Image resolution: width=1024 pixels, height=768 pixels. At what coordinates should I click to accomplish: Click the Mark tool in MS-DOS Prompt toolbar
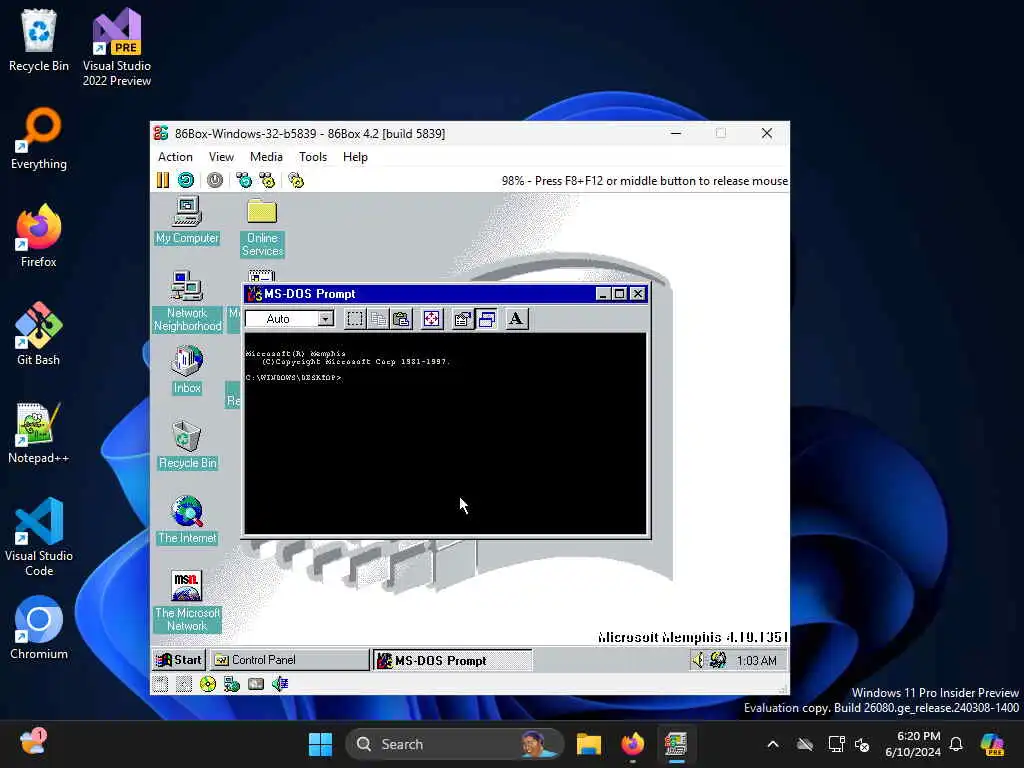point(355,319)
